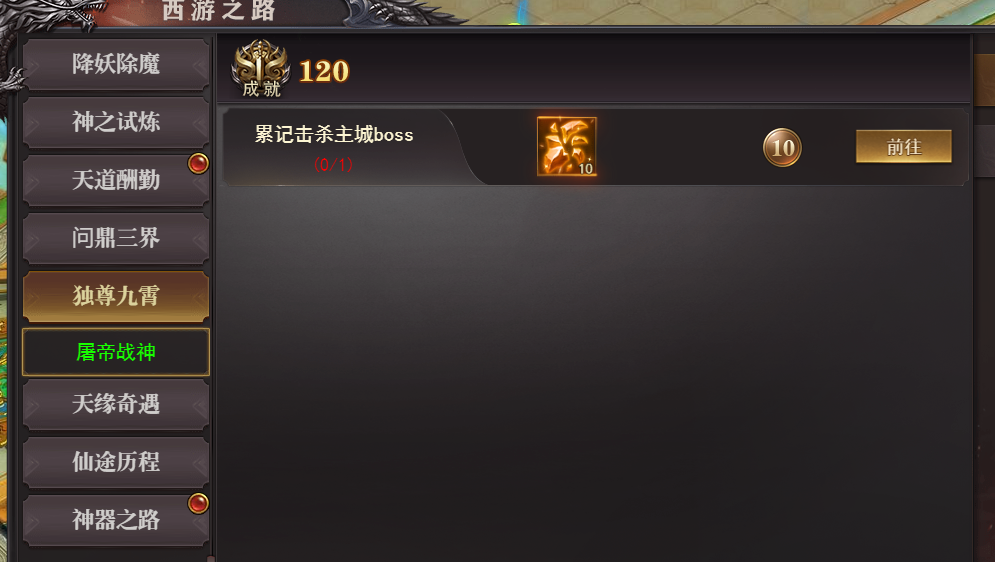
Task: Click the red notification dot on 天道酬勤
Action: (x=198, y=164)
